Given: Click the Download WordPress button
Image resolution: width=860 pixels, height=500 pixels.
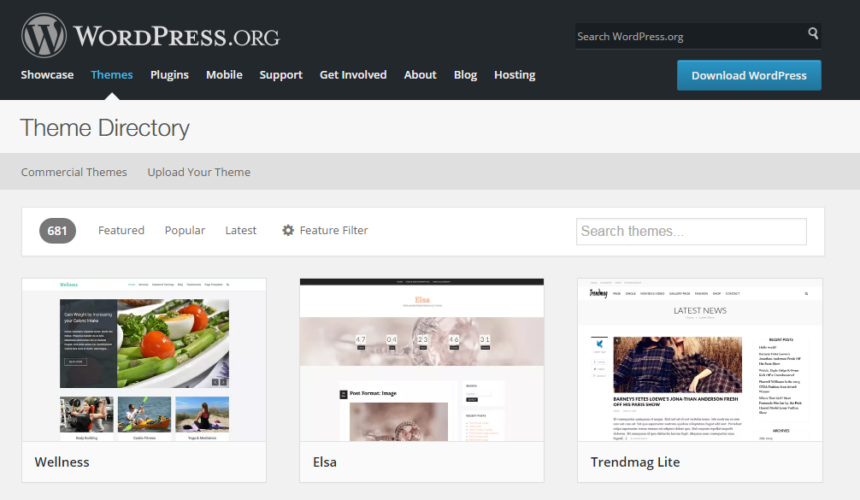Looking at the screenshot, I should point(749,75).
